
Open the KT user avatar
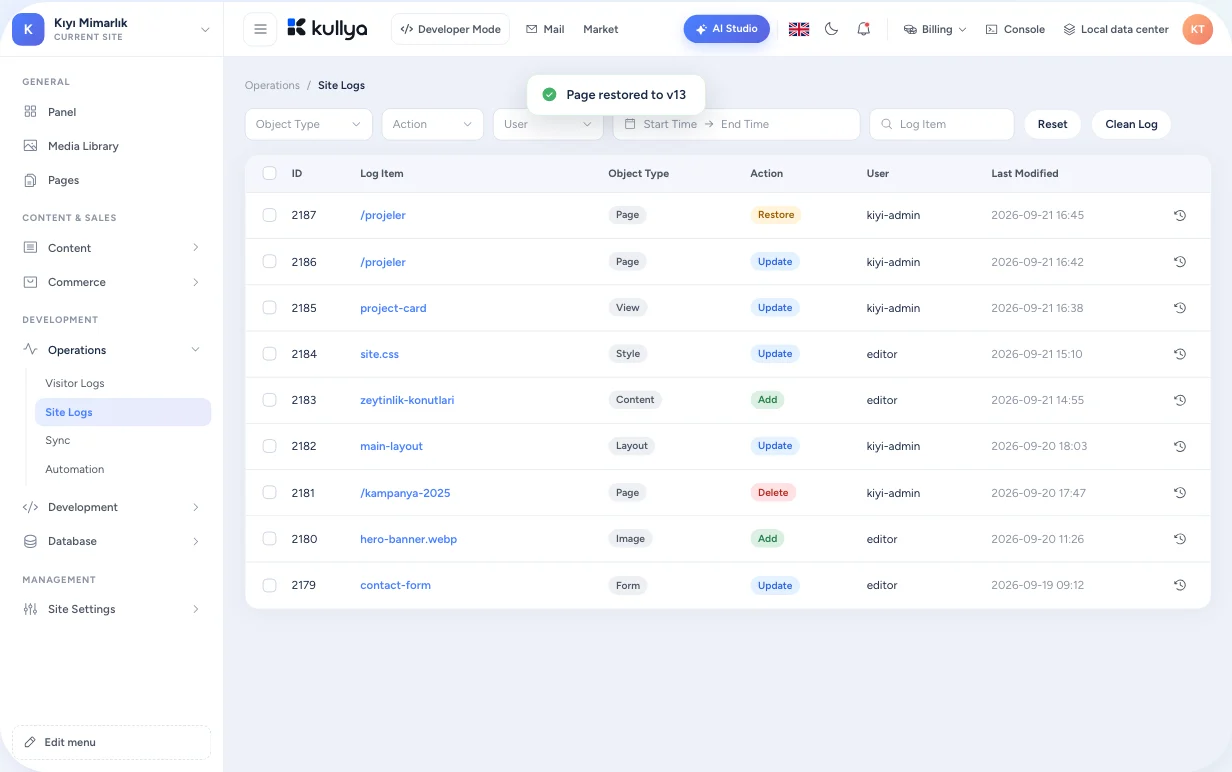pos(1197,29)
